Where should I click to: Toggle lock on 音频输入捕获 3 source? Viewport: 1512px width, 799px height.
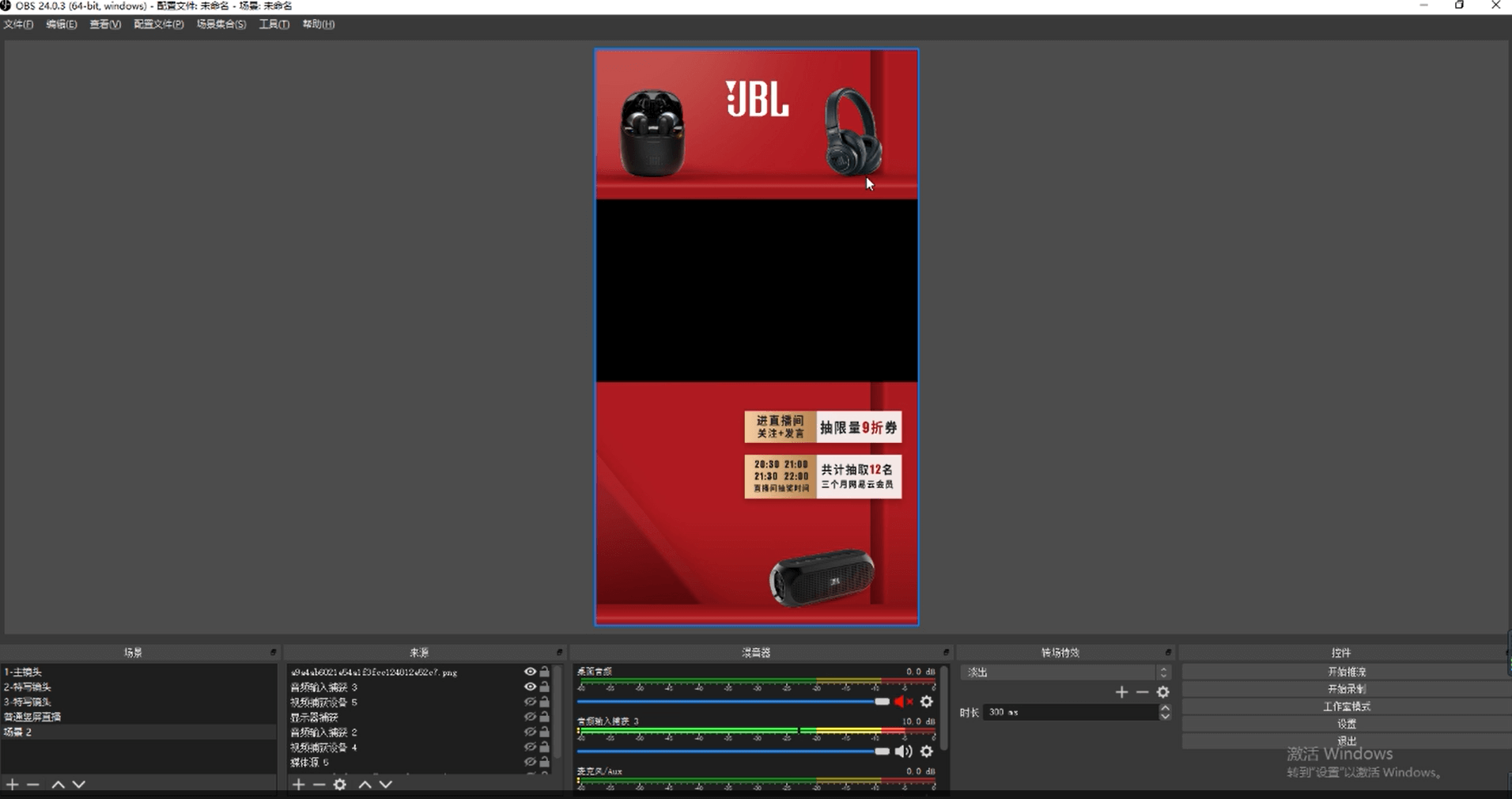(x=545, y=687)
